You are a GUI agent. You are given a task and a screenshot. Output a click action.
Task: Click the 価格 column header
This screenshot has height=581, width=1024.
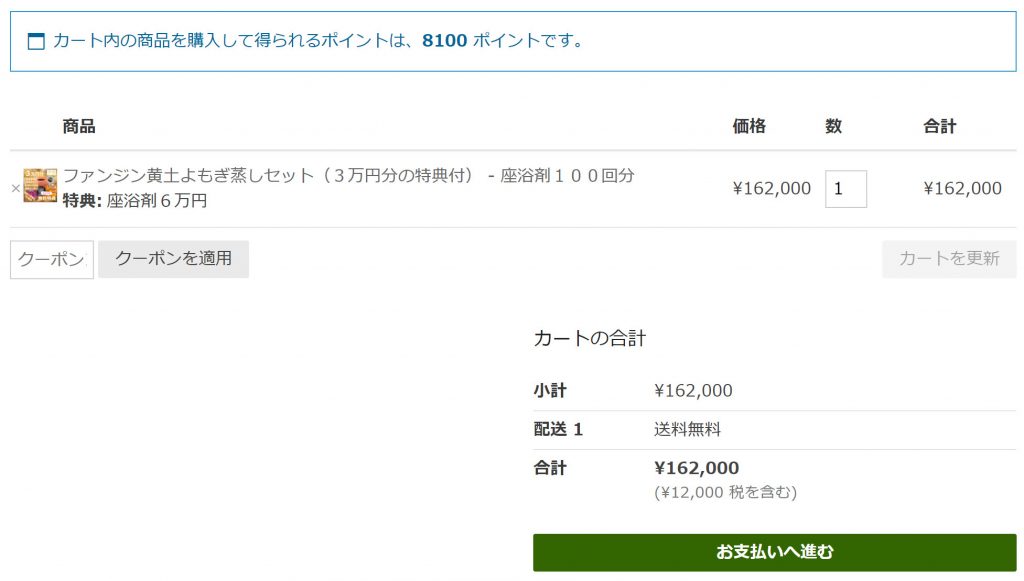(749, 126)
